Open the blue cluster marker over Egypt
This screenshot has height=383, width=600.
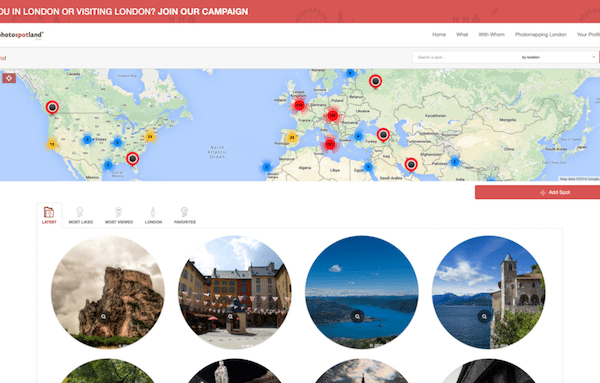368,167
